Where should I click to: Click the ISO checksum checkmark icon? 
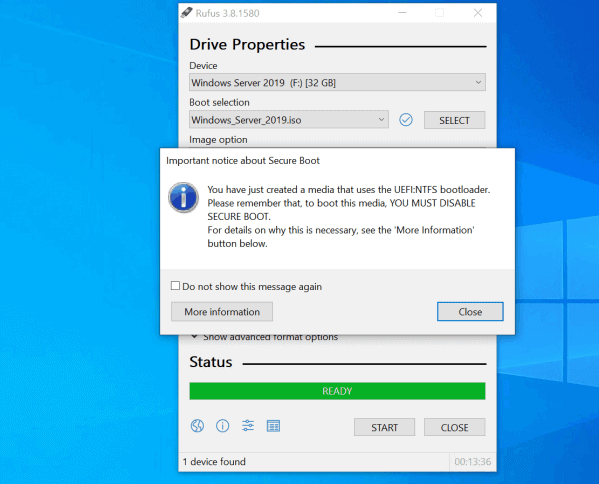[406, 120]
